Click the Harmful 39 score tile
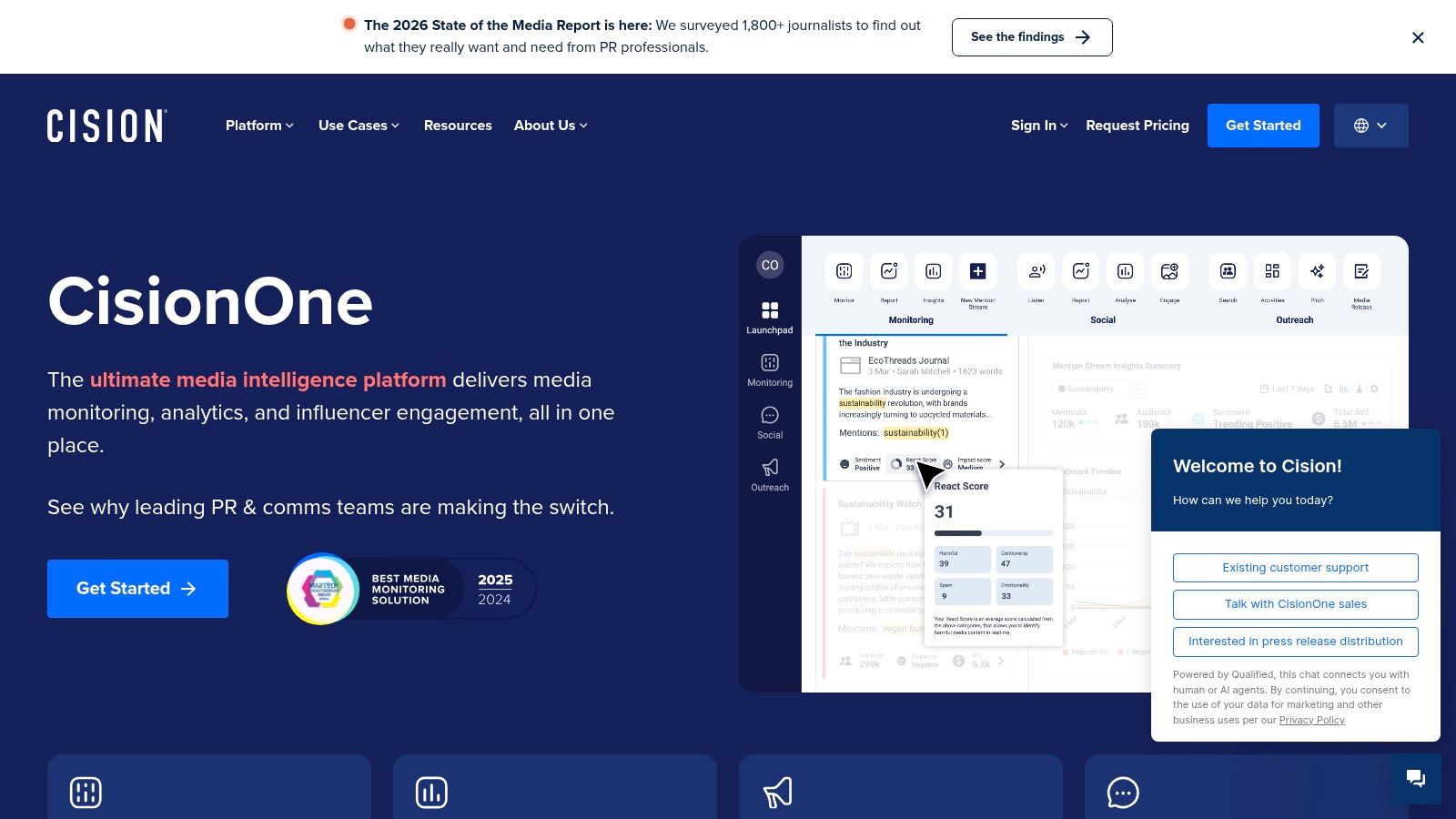 [x=963, y=559]
